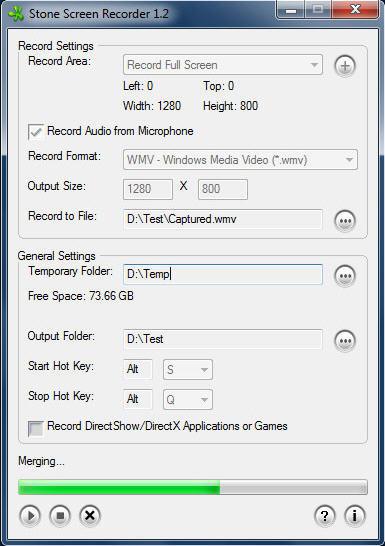The image size is (385, 546).
Task: Click the green merging progress bar
Action: 193,487
